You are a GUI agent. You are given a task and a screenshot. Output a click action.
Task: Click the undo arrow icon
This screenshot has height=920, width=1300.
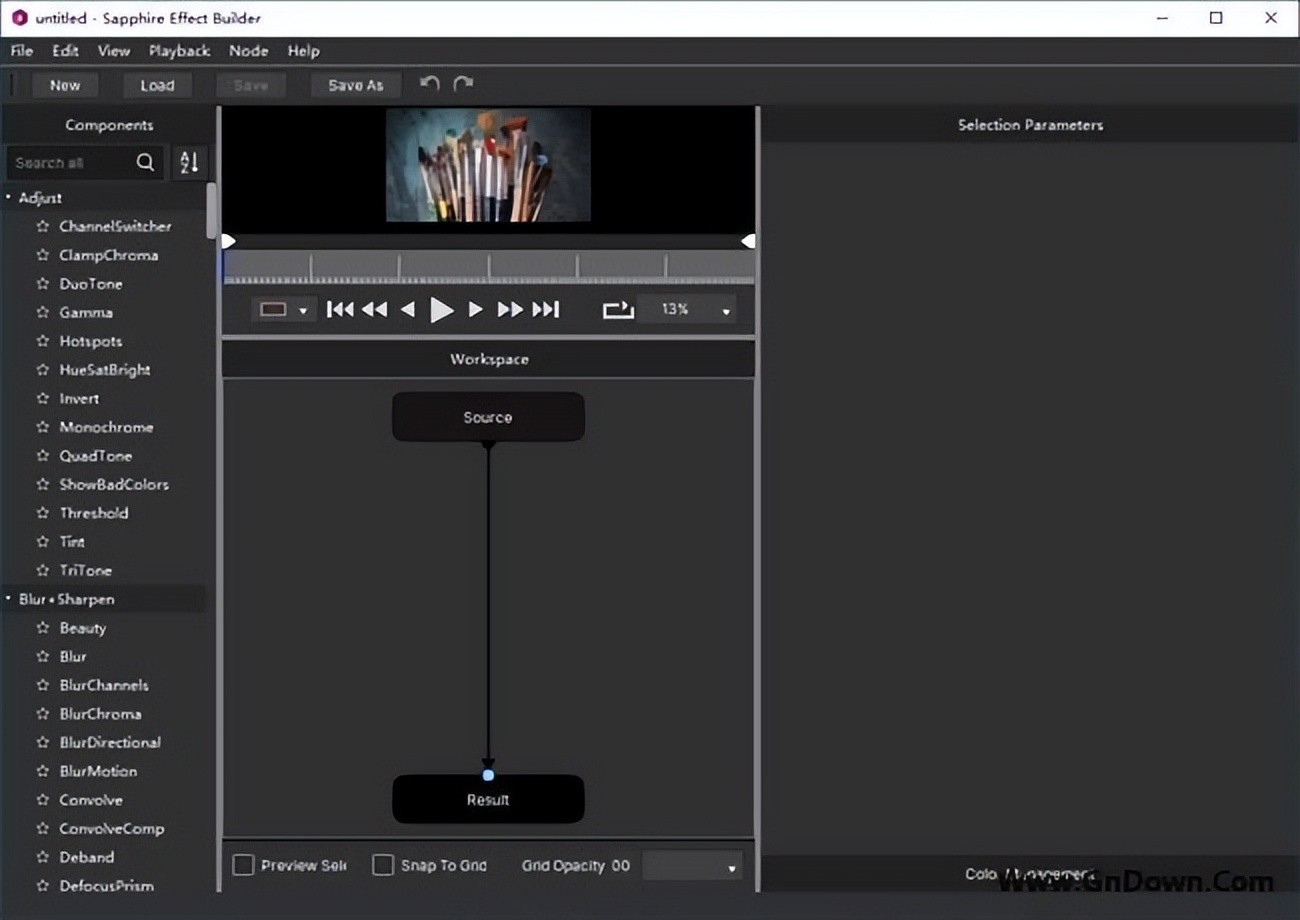click(430, 84)
